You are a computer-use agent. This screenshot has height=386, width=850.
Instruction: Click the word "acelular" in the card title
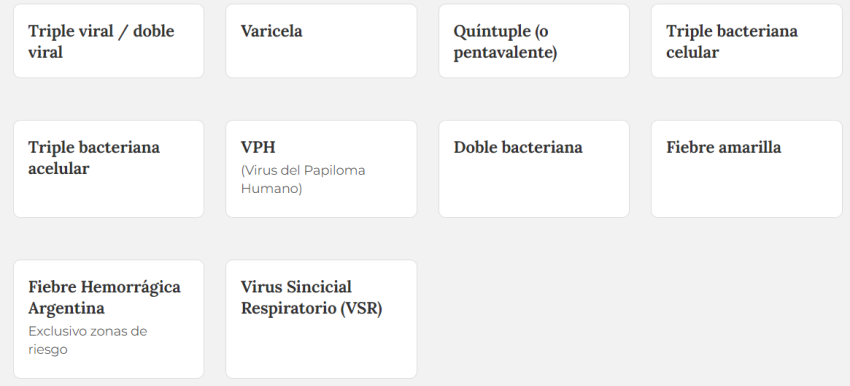tap(59, 169)
